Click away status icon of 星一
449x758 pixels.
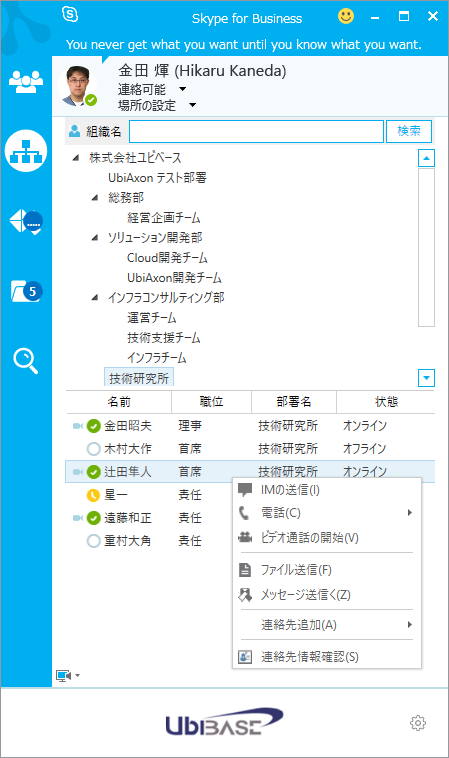click(93, 495)
